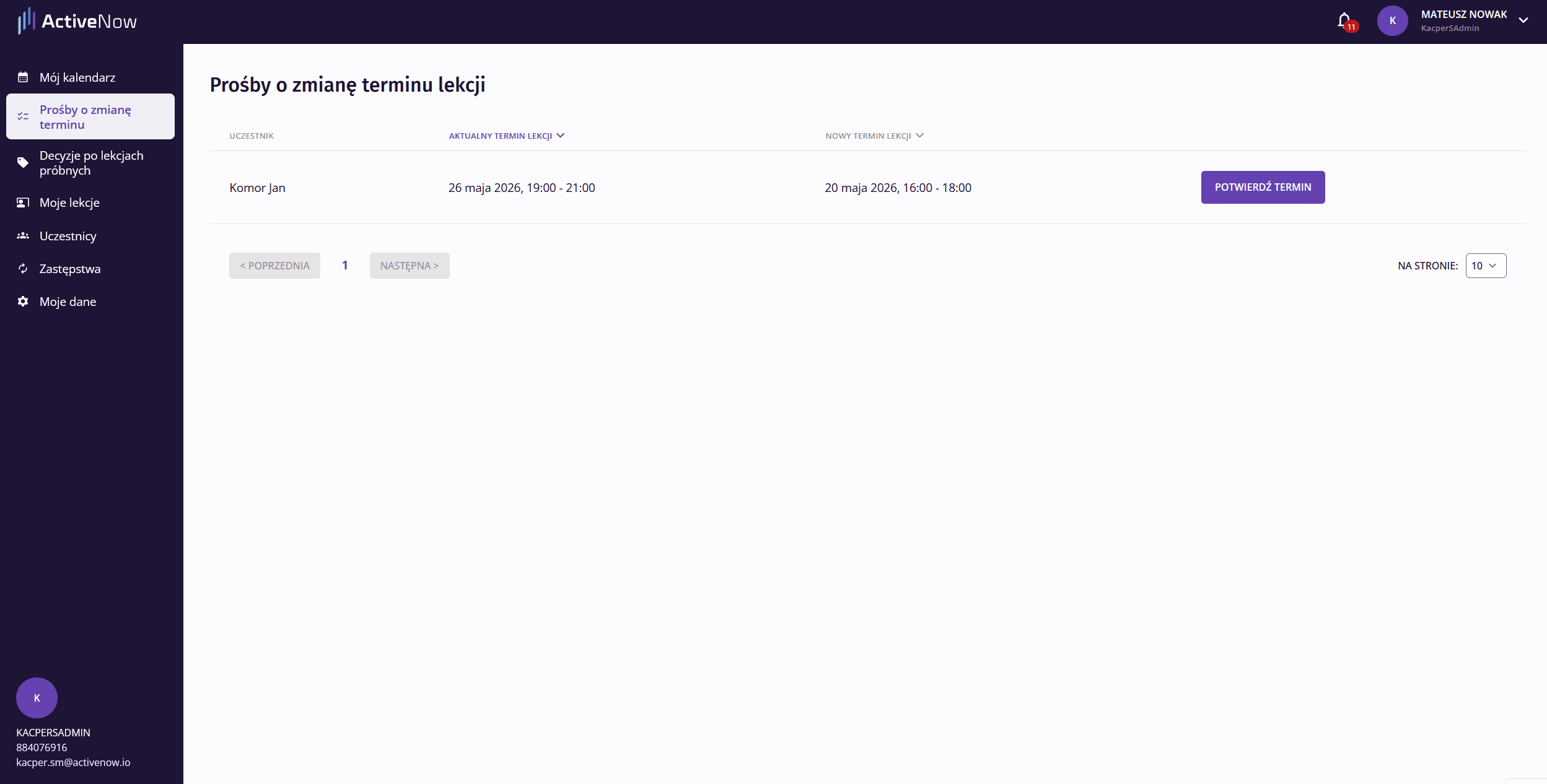Click the Mateusz Nowak username

pos(1463,14)
